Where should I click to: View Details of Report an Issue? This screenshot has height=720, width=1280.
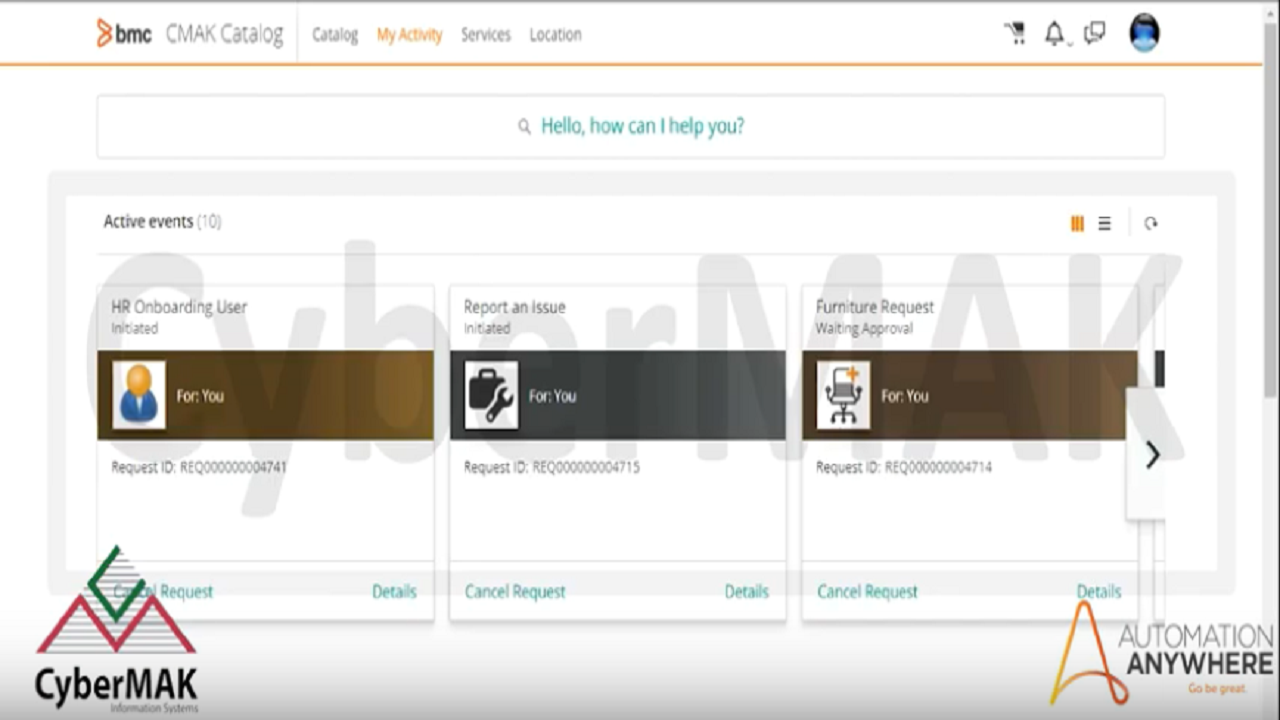point(747,591)
